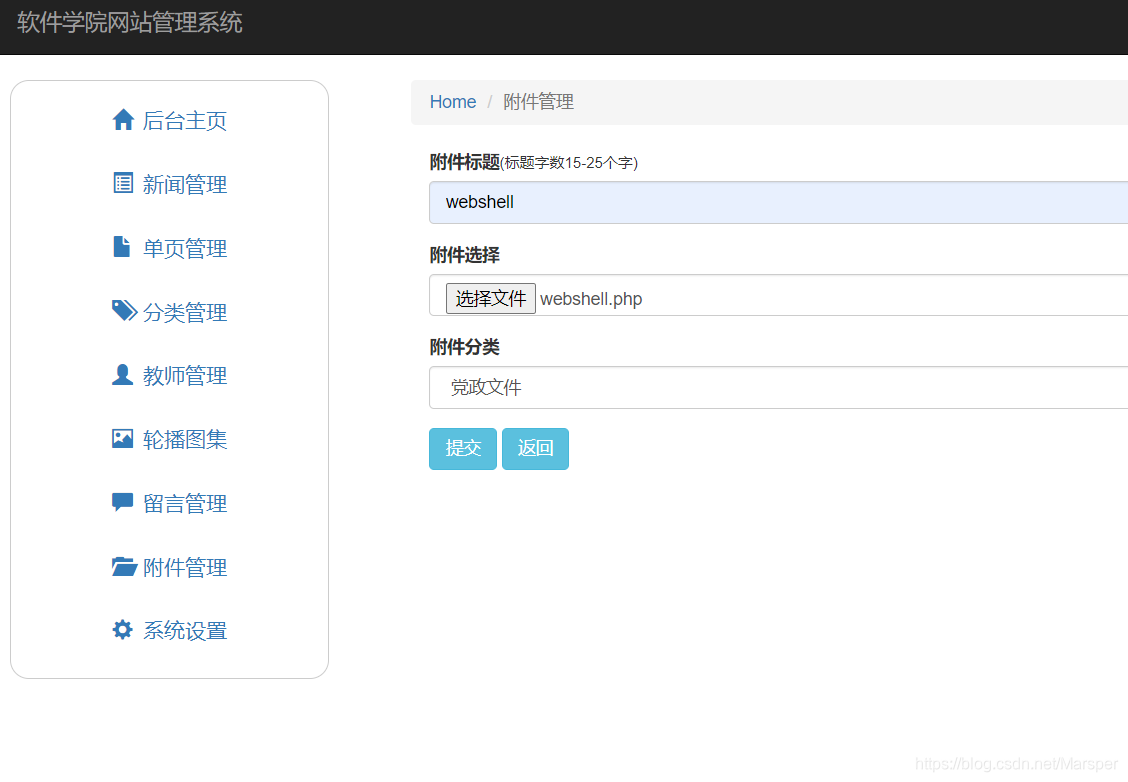Click the webshell.php selected file name
This screenshot has width=1128, height=782.
pos(591,299)
